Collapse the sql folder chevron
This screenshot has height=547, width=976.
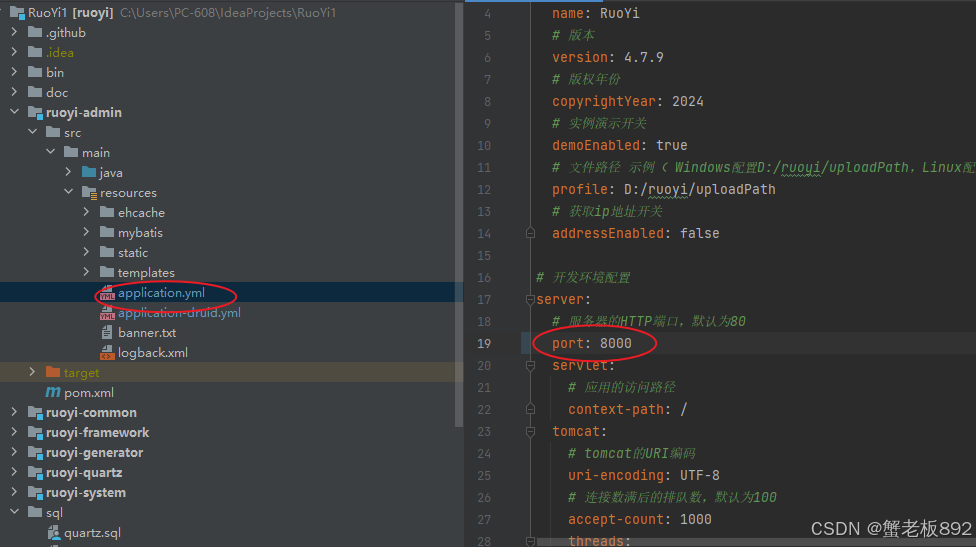click(x=14, y=512)
